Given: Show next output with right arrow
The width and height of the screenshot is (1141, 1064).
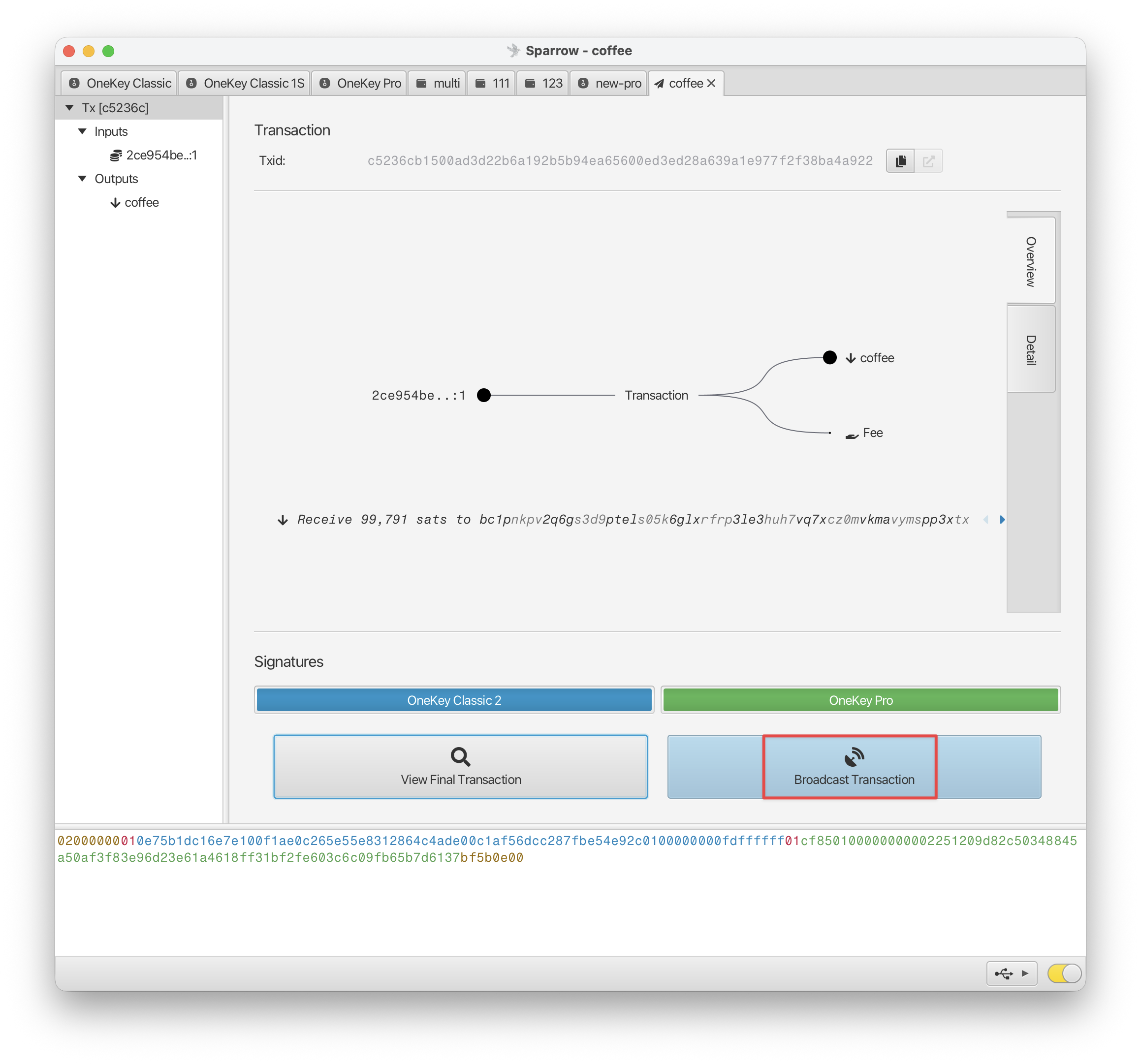Looking at the screenshot, I should pyautogui.click(x=1002, y=519).
